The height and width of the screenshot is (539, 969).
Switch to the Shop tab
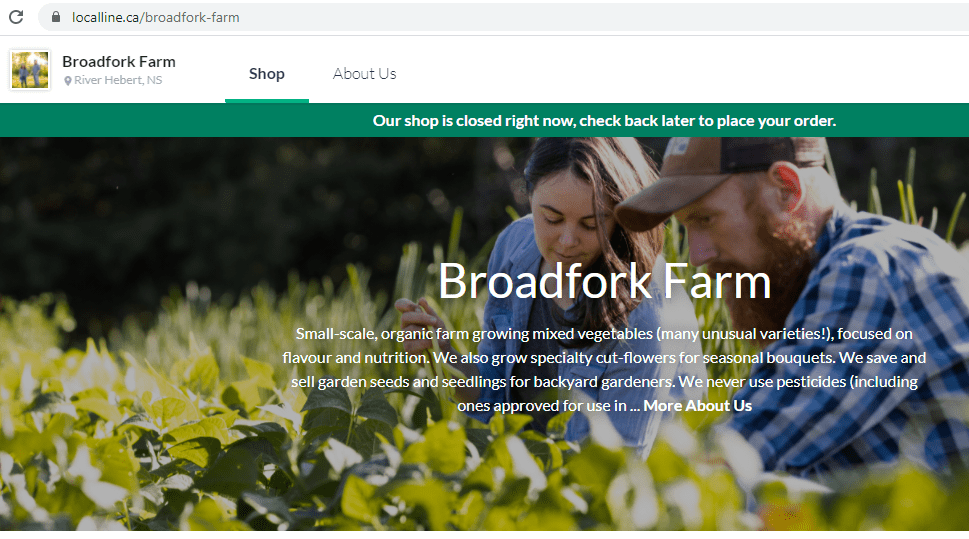(x=266, y=74)
